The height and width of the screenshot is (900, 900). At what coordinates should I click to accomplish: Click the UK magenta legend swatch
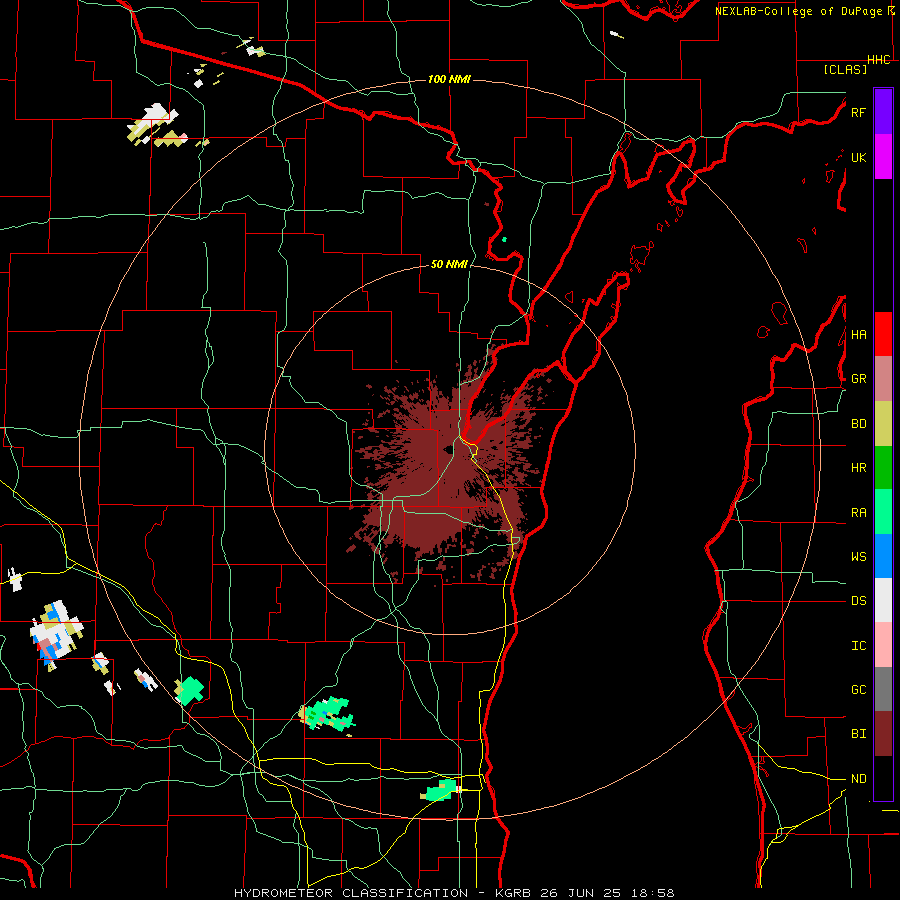883,157
